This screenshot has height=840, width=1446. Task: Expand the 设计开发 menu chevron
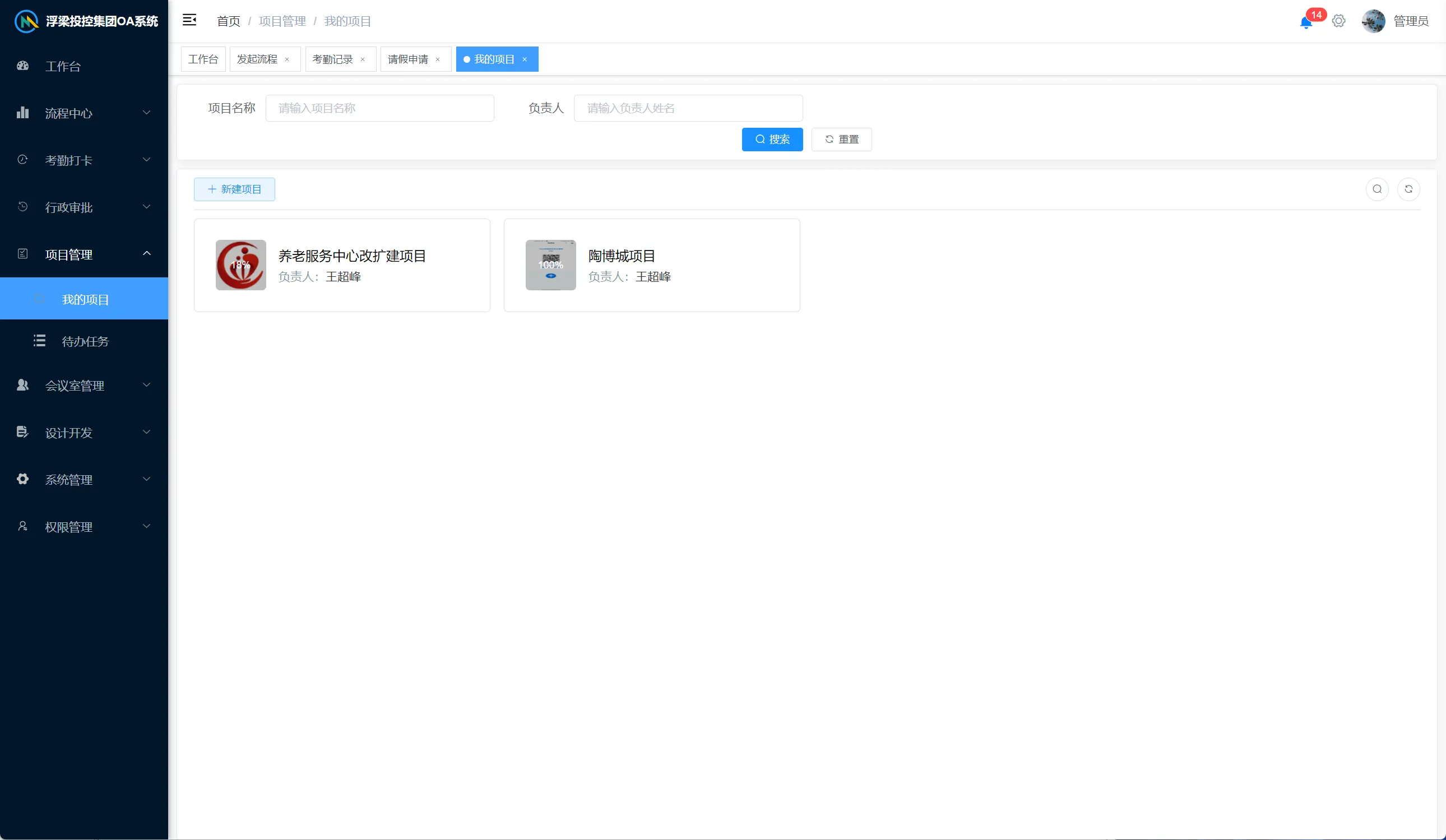pos(147,432)
